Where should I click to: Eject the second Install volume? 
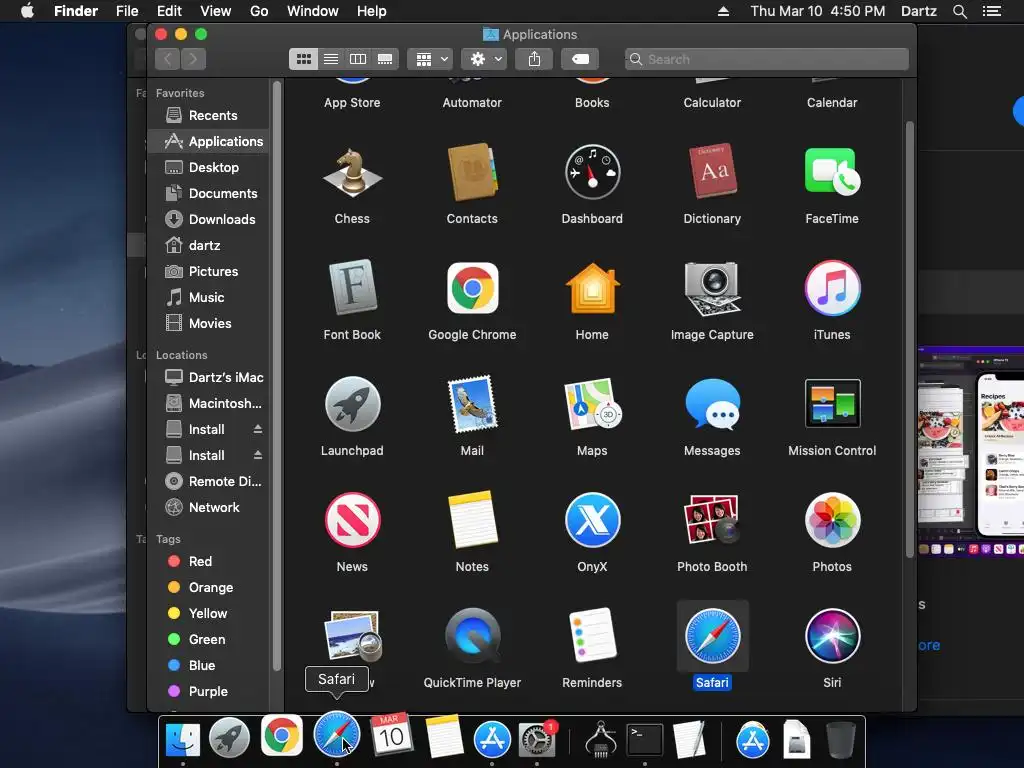[258, 455]
